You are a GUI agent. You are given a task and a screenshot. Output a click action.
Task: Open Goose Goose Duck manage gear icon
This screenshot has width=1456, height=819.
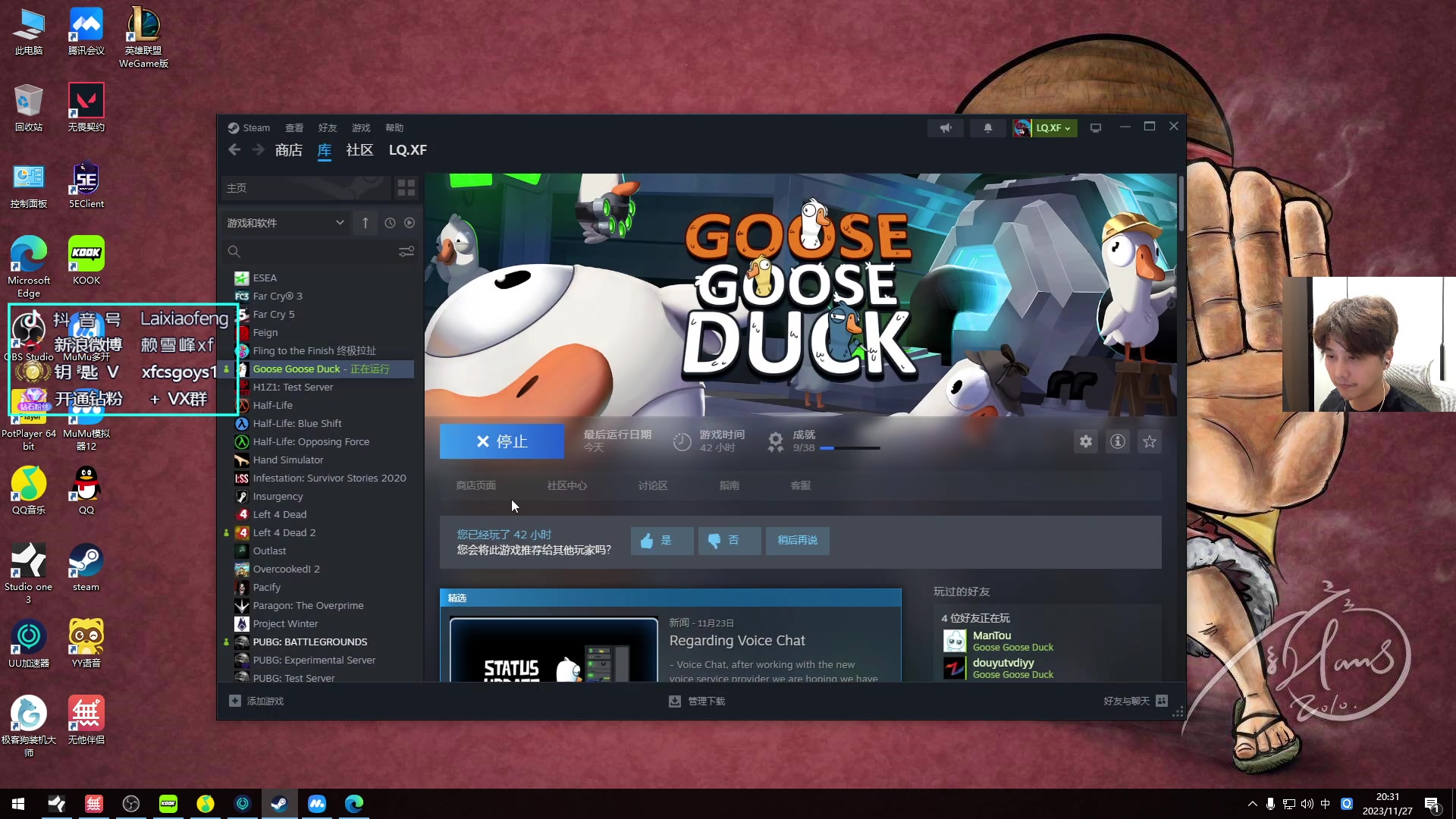tap(1086, 441)
